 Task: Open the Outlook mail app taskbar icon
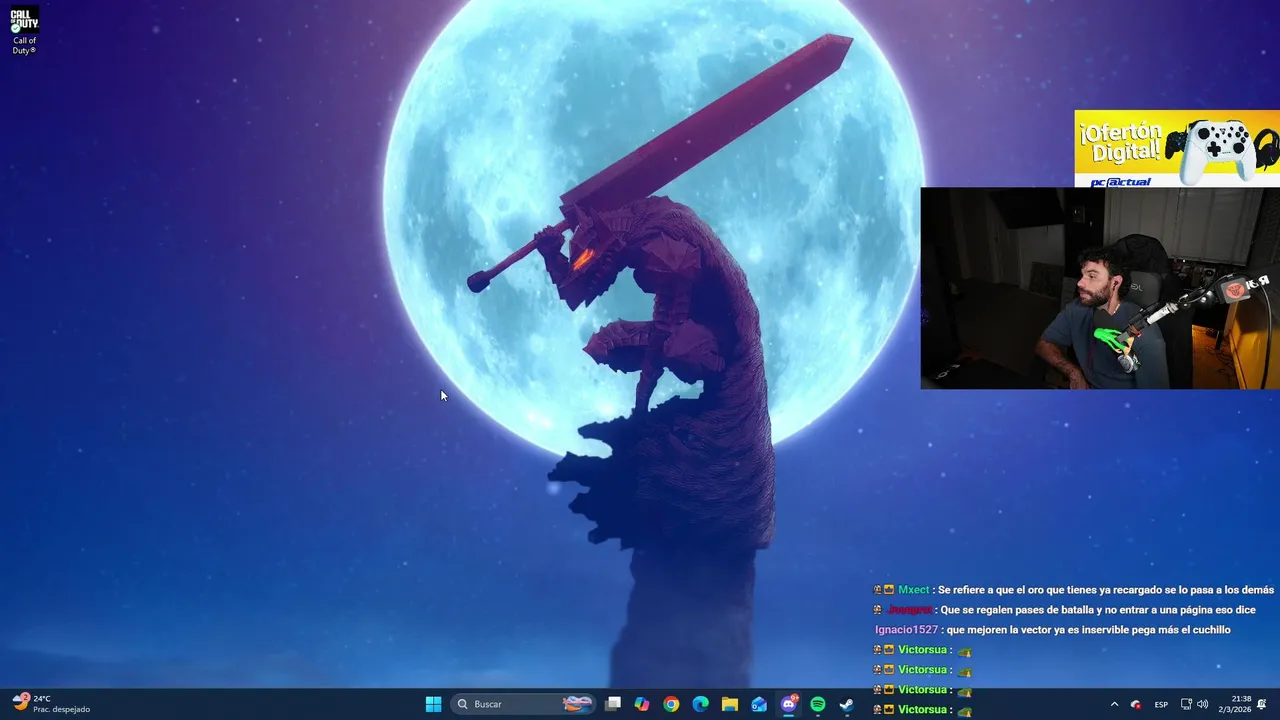[x=759, y=704]
